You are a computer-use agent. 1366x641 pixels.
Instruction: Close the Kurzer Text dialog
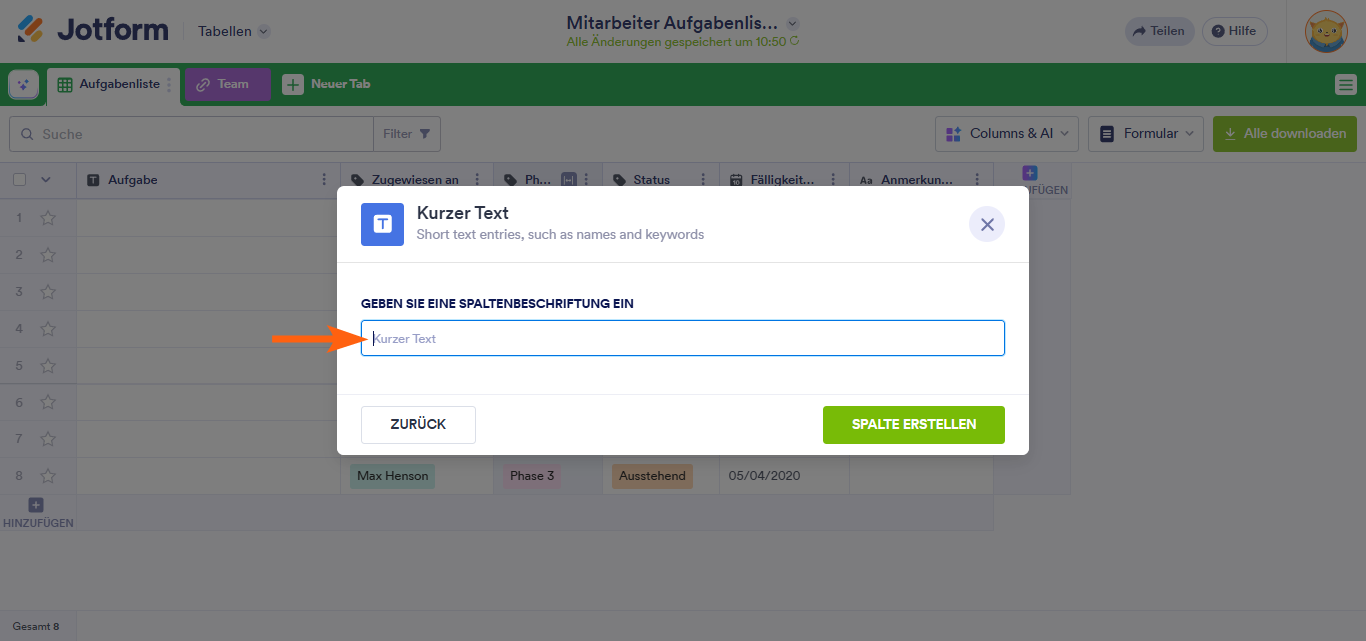tap(987, 224)
